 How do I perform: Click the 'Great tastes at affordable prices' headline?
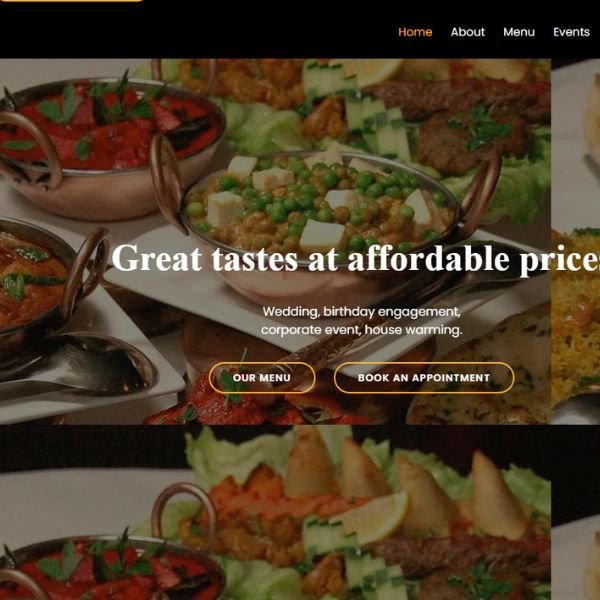355,258
